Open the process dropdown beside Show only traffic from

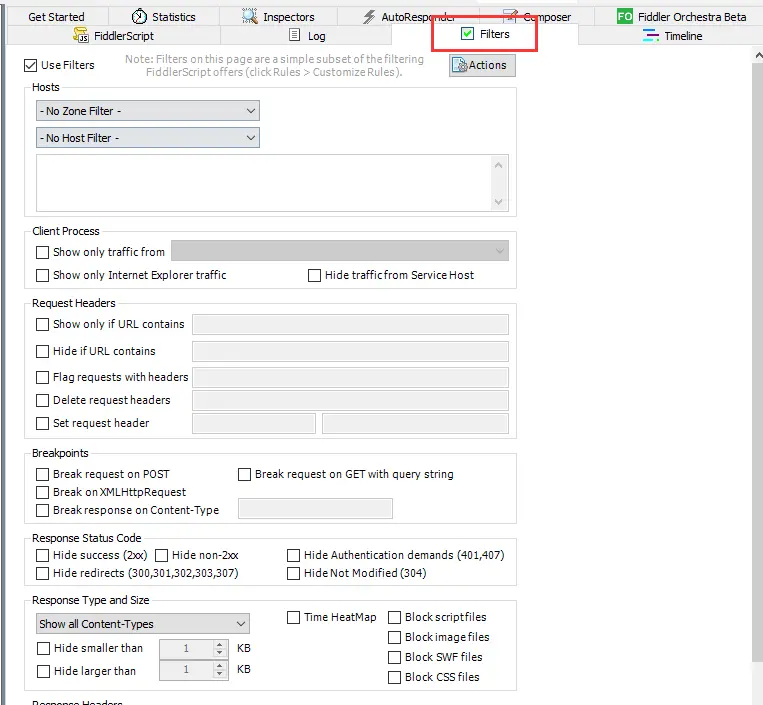340,251
